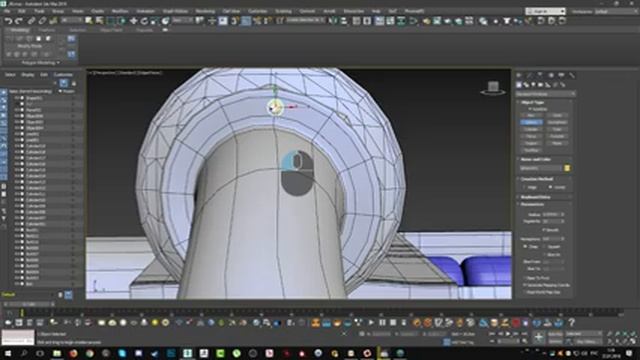Click the question mark help icon in bottom toolbar

coord(571,322)
